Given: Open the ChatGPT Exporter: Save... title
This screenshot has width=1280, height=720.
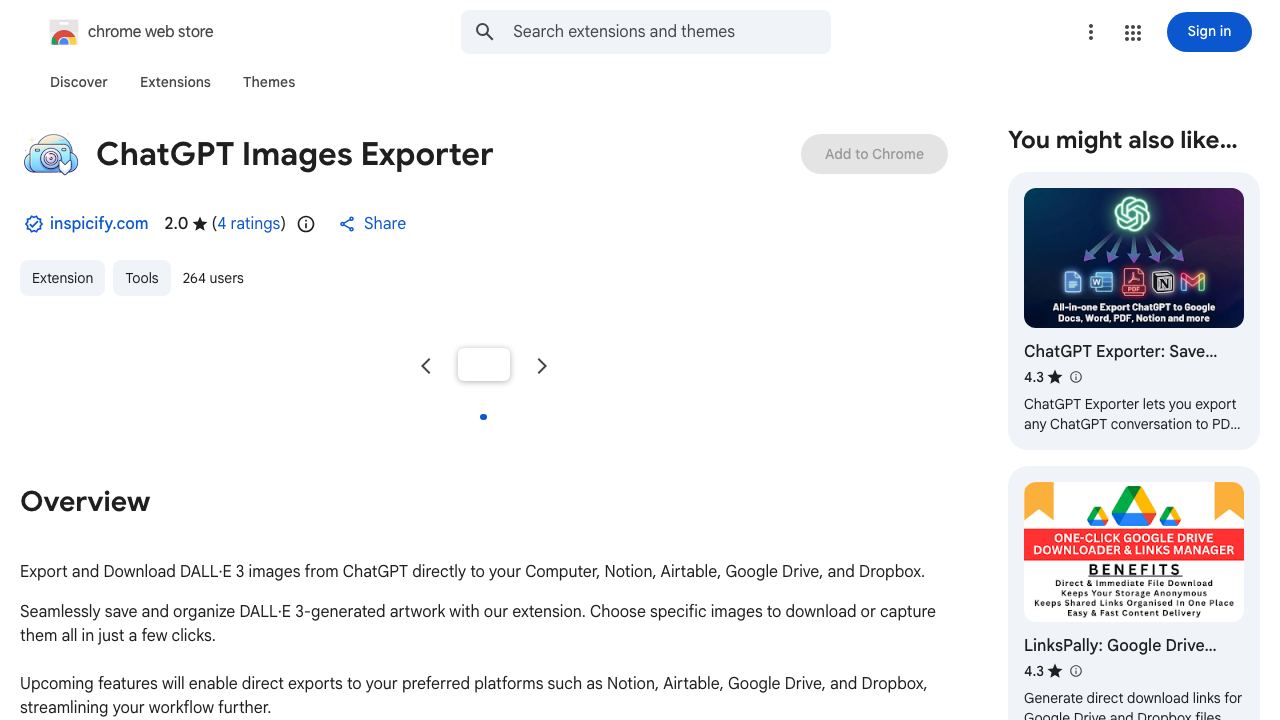Looking at the screenshot, I should [x=1120, y=352].
